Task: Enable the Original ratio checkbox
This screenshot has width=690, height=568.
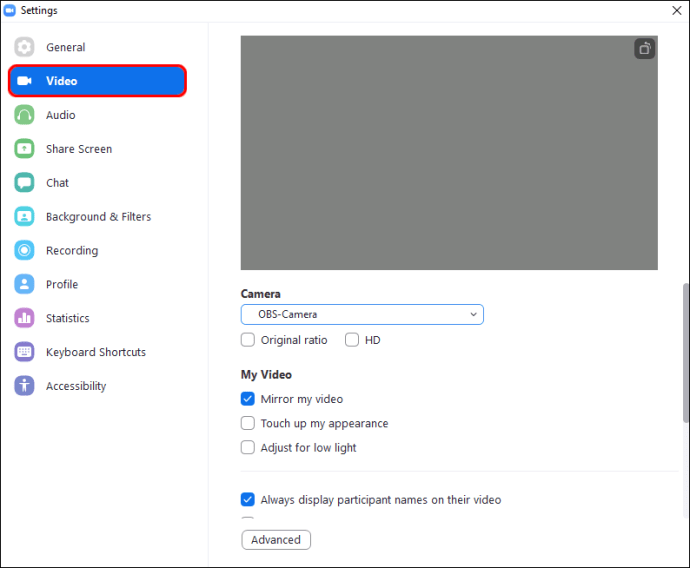Action: [248, 340]
